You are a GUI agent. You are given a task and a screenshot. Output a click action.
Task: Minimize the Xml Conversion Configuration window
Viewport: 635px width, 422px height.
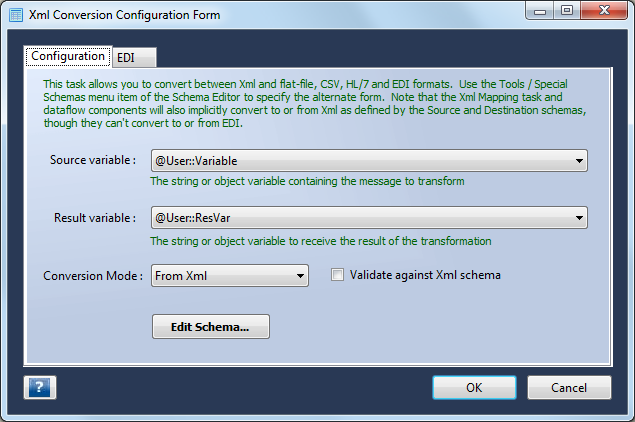[539, 11]
